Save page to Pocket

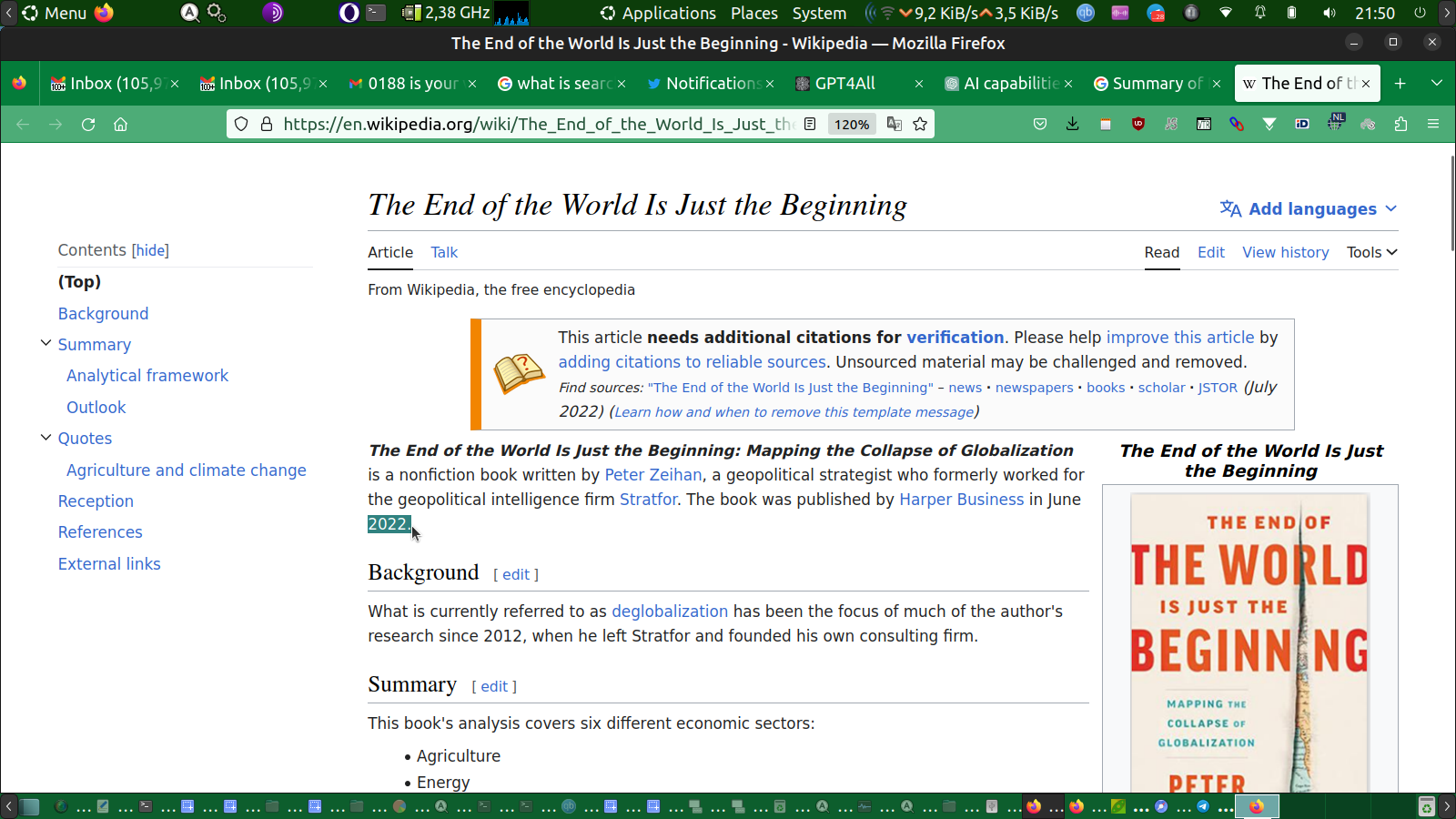point(1040,124)
